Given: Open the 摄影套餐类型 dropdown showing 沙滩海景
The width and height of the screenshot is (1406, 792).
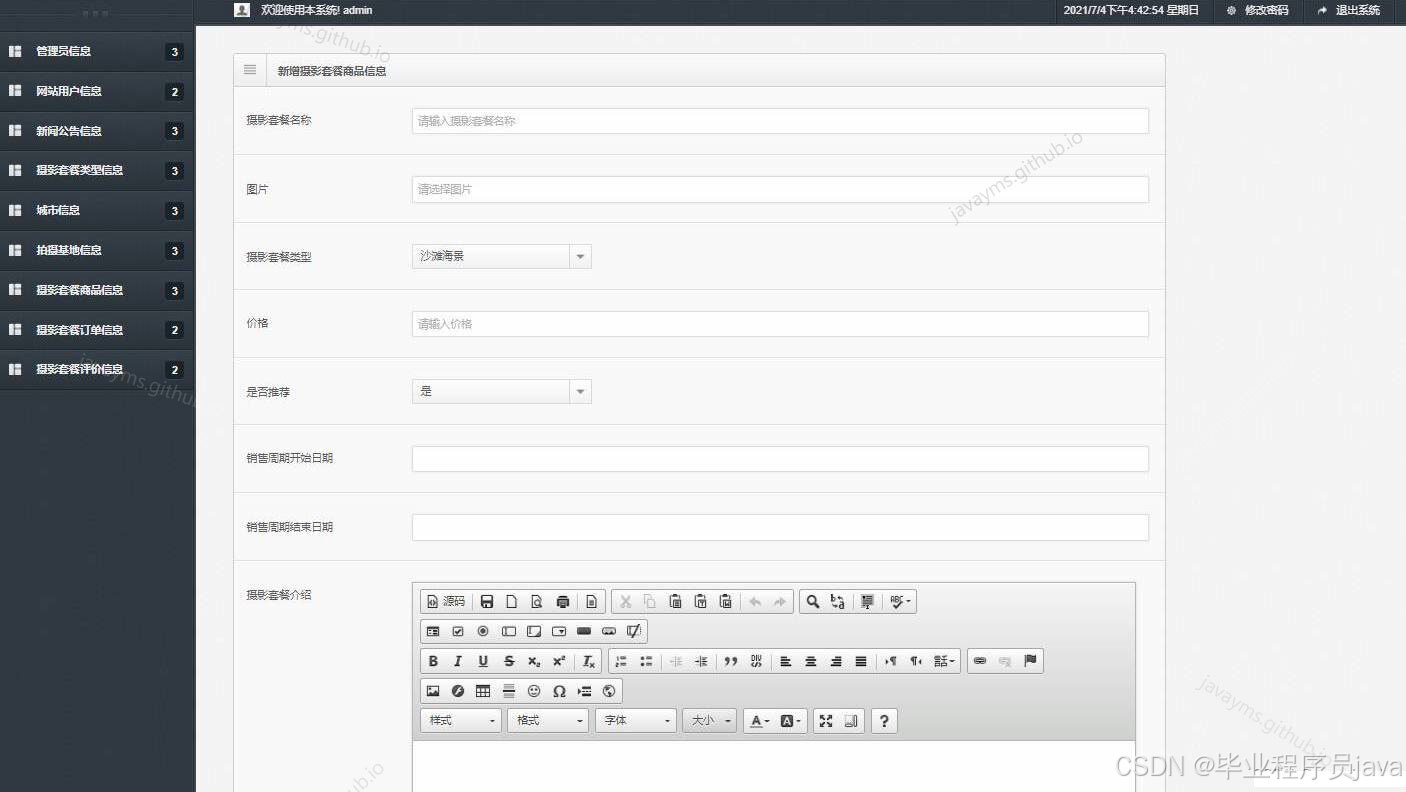Looking at the screenshot, I should (x=501, y=256).
